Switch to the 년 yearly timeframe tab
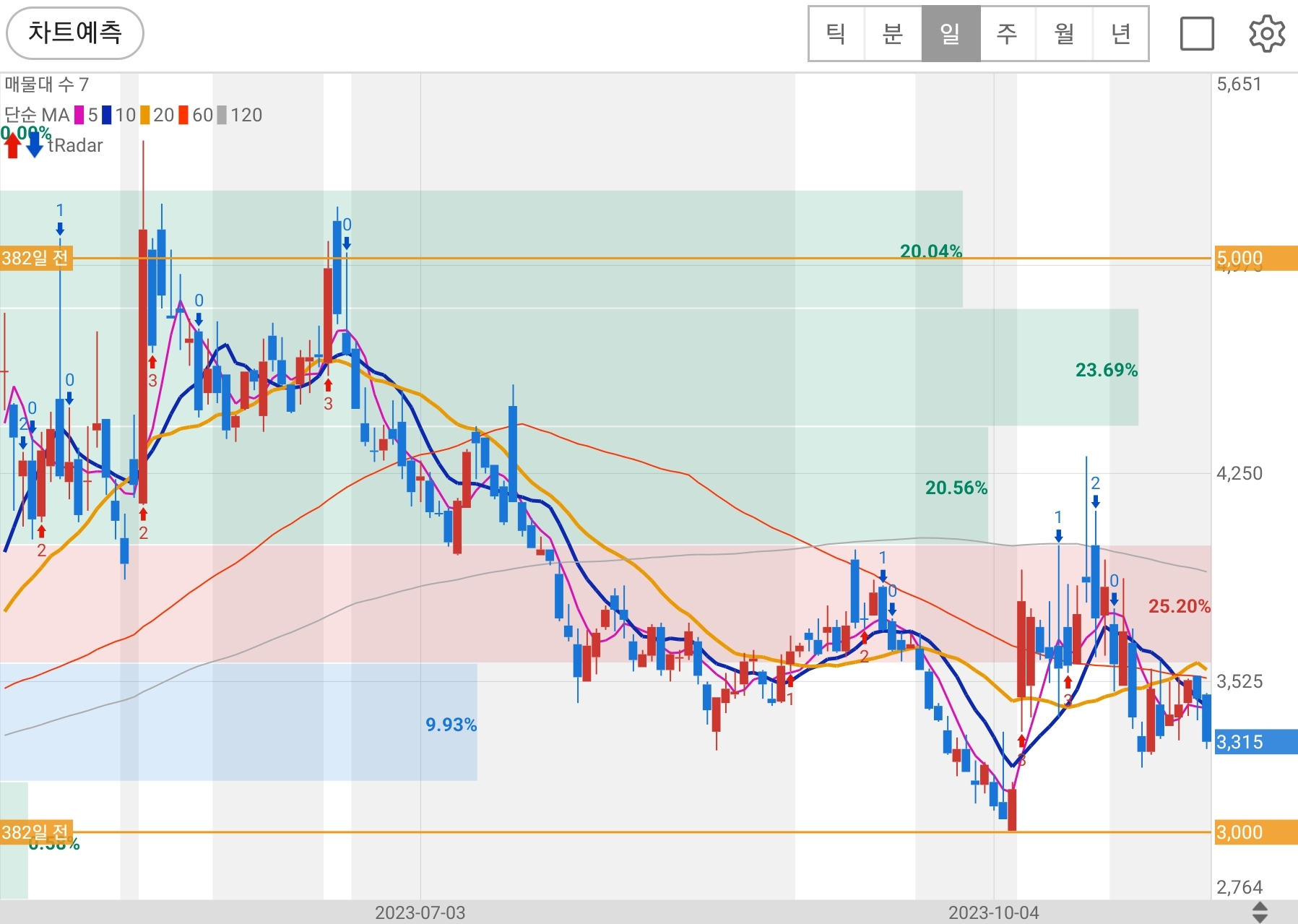Image resolution: width=1298 pixels, height=924 pixels. pyautogui.click(x=1120, y=33)
